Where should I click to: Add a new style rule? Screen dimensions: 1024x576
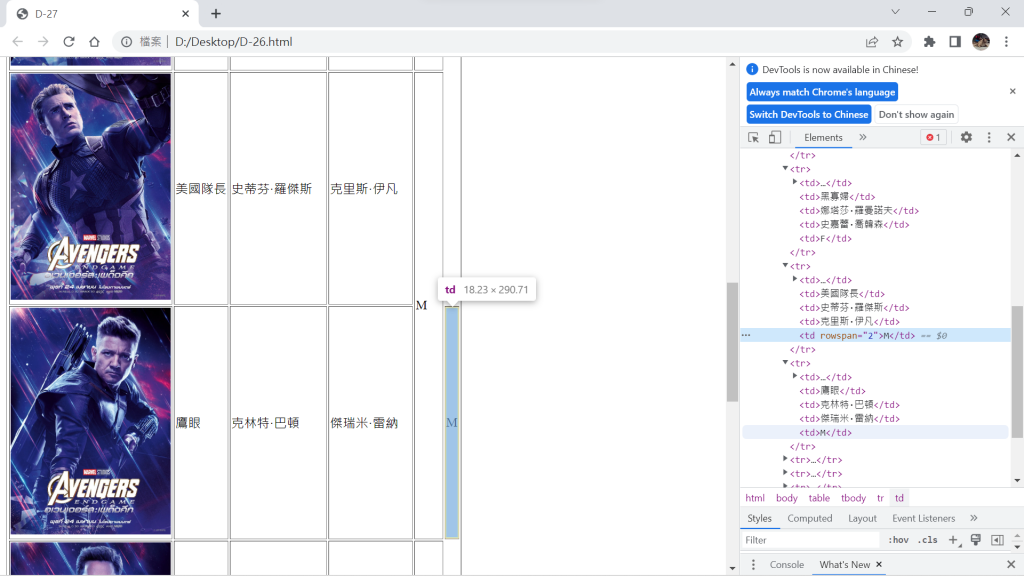coord(953,540)
